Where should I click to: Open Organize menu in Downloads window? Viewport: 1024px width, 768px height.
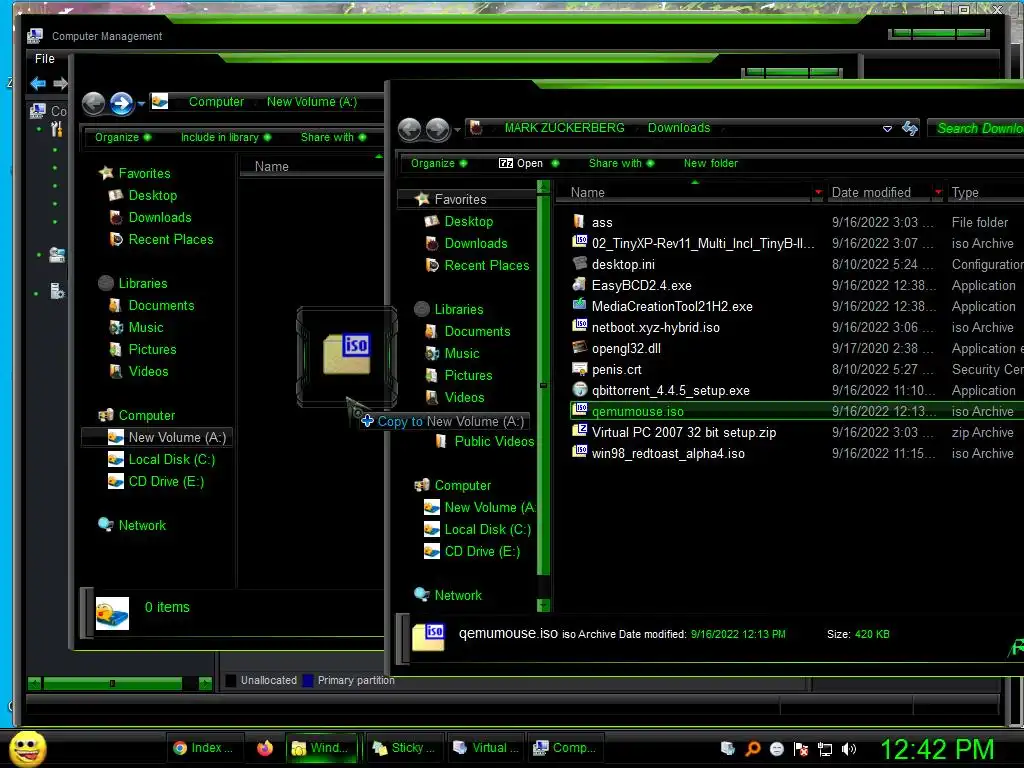coord(438,163)
